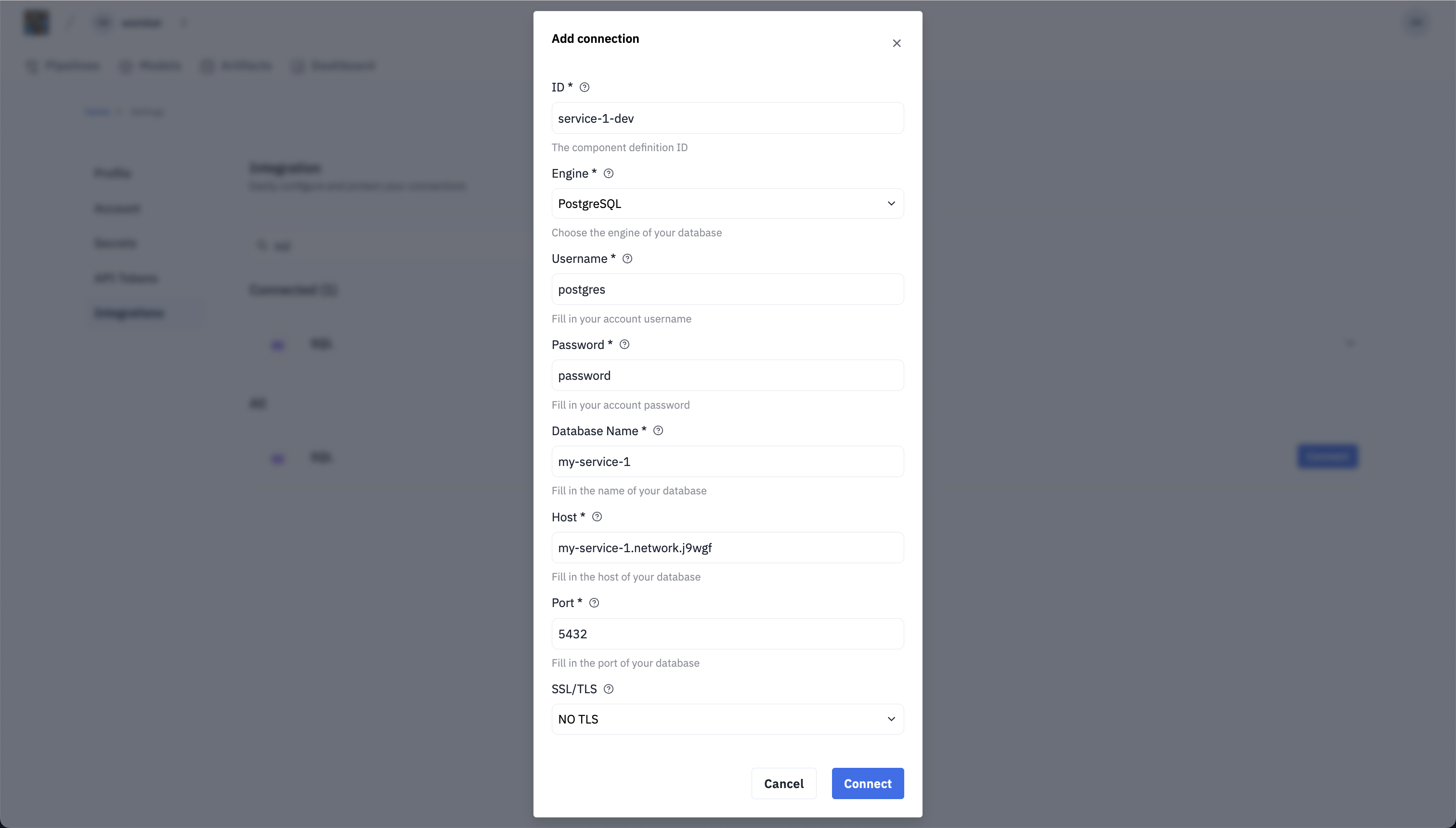Image resolution: width=1456 pixels, height=828 pixels.
Task: Click the Port help question icon
Action: click(594, 603)
